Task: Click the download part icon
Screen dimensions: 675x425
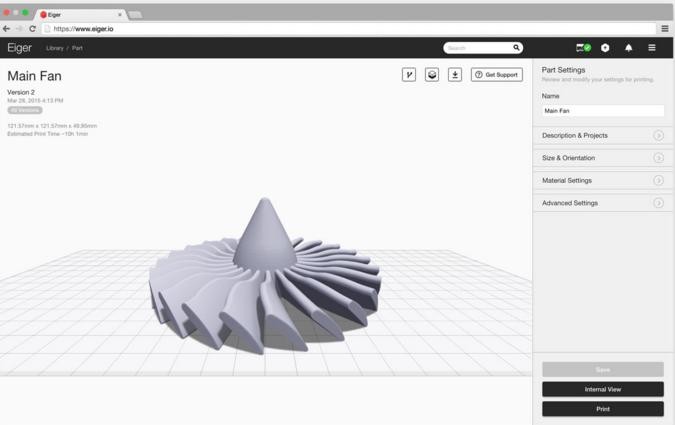Action: (455, 75)
